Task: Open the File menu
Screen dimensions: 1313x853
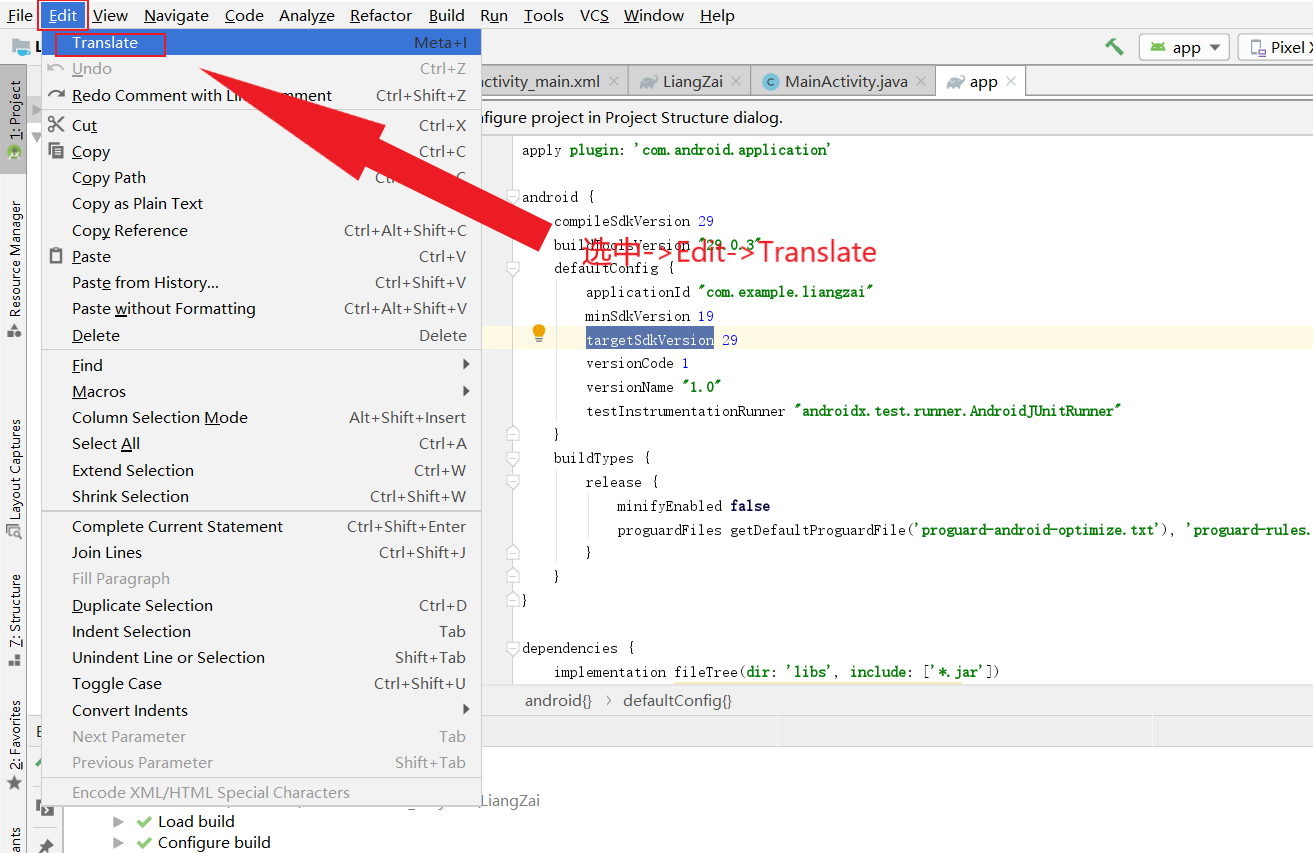Action: coord(19,15)
